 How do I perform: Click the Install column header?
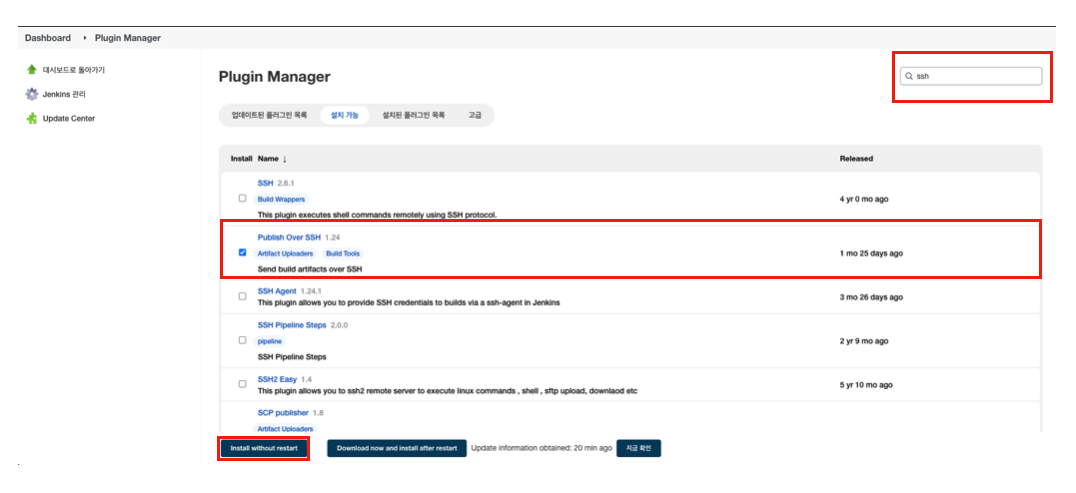[242, 159]
